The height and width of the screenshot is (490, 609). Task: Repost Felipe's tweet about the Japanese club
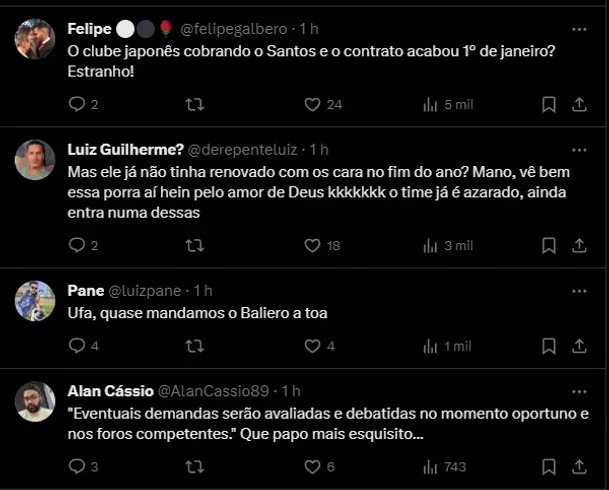click(x=196, y=104)
